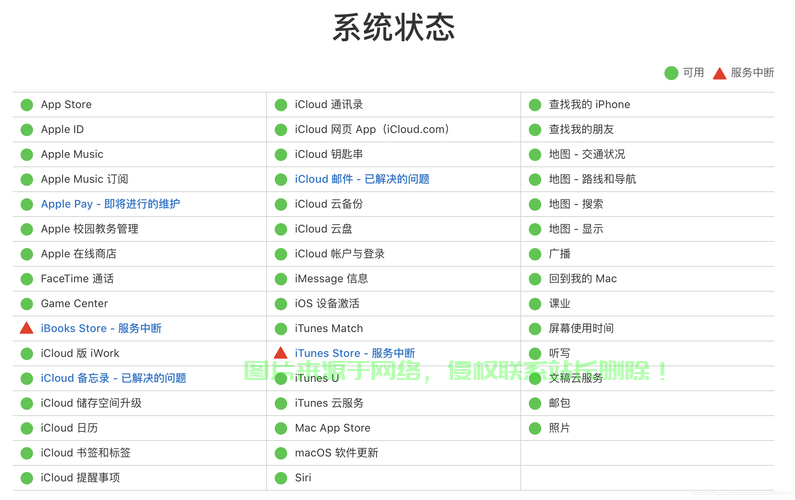Click the green 可用 legend circle
This screenshot has height=500, width=795.
coord(671,73)
